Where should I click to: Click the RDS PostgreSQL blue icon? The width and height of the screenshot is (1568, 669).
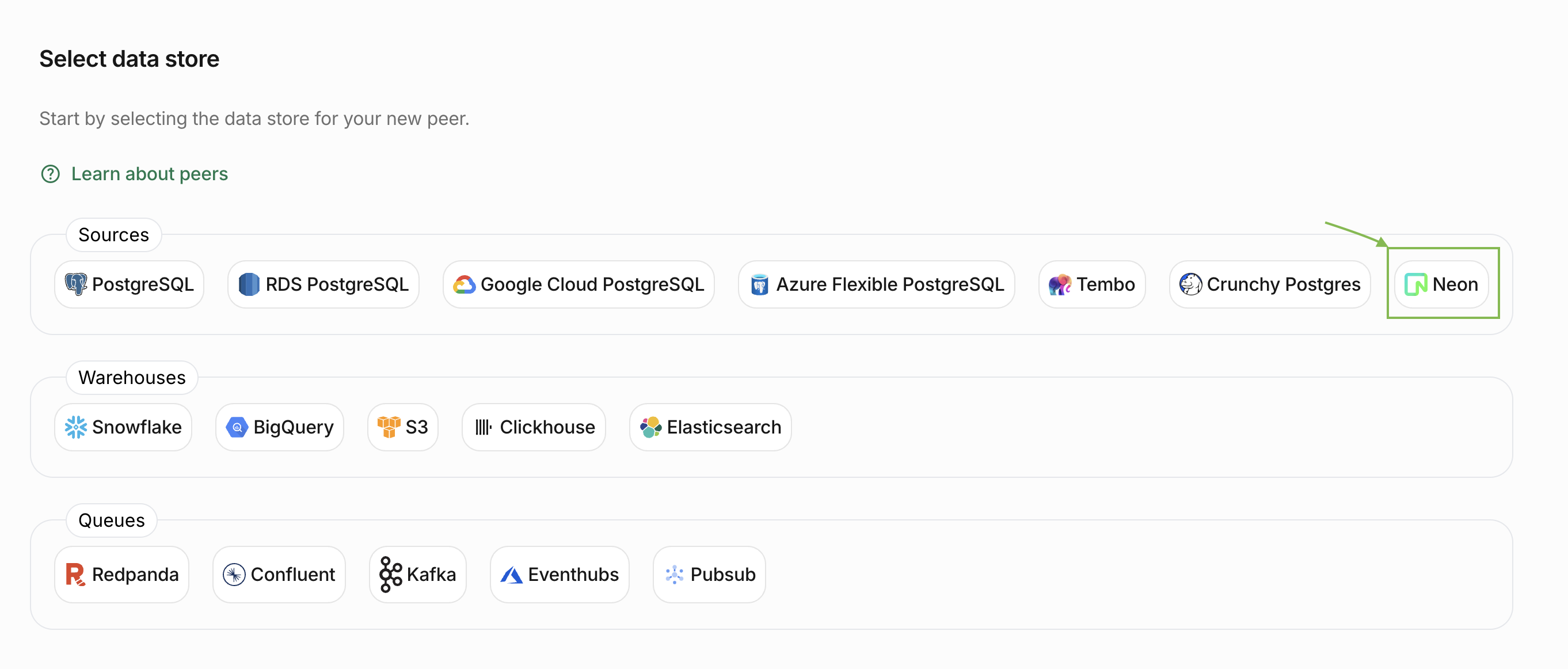click(x=249, y=284)
